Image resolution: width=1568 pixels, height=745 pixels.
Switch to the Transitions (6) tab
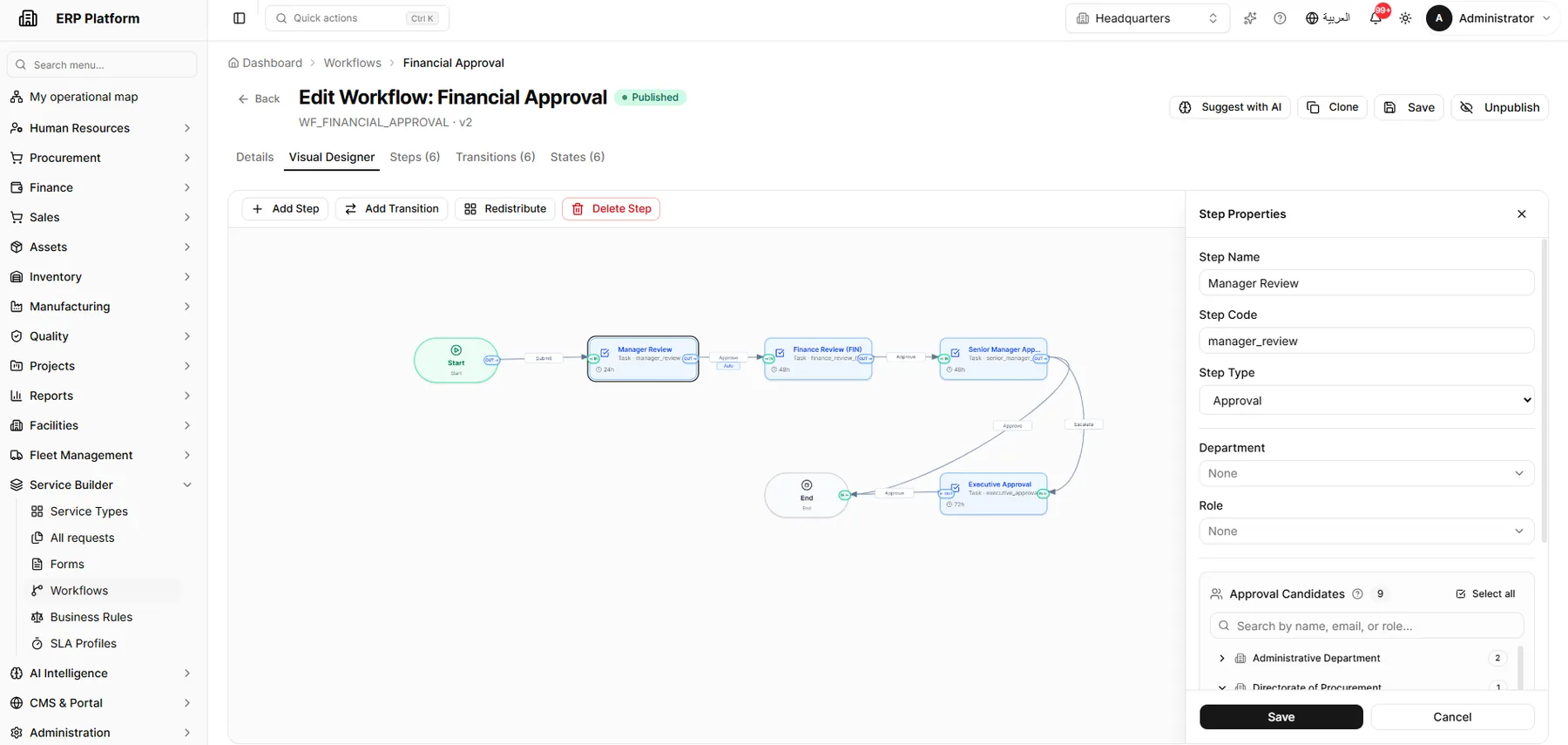click(x=495, y=157)
